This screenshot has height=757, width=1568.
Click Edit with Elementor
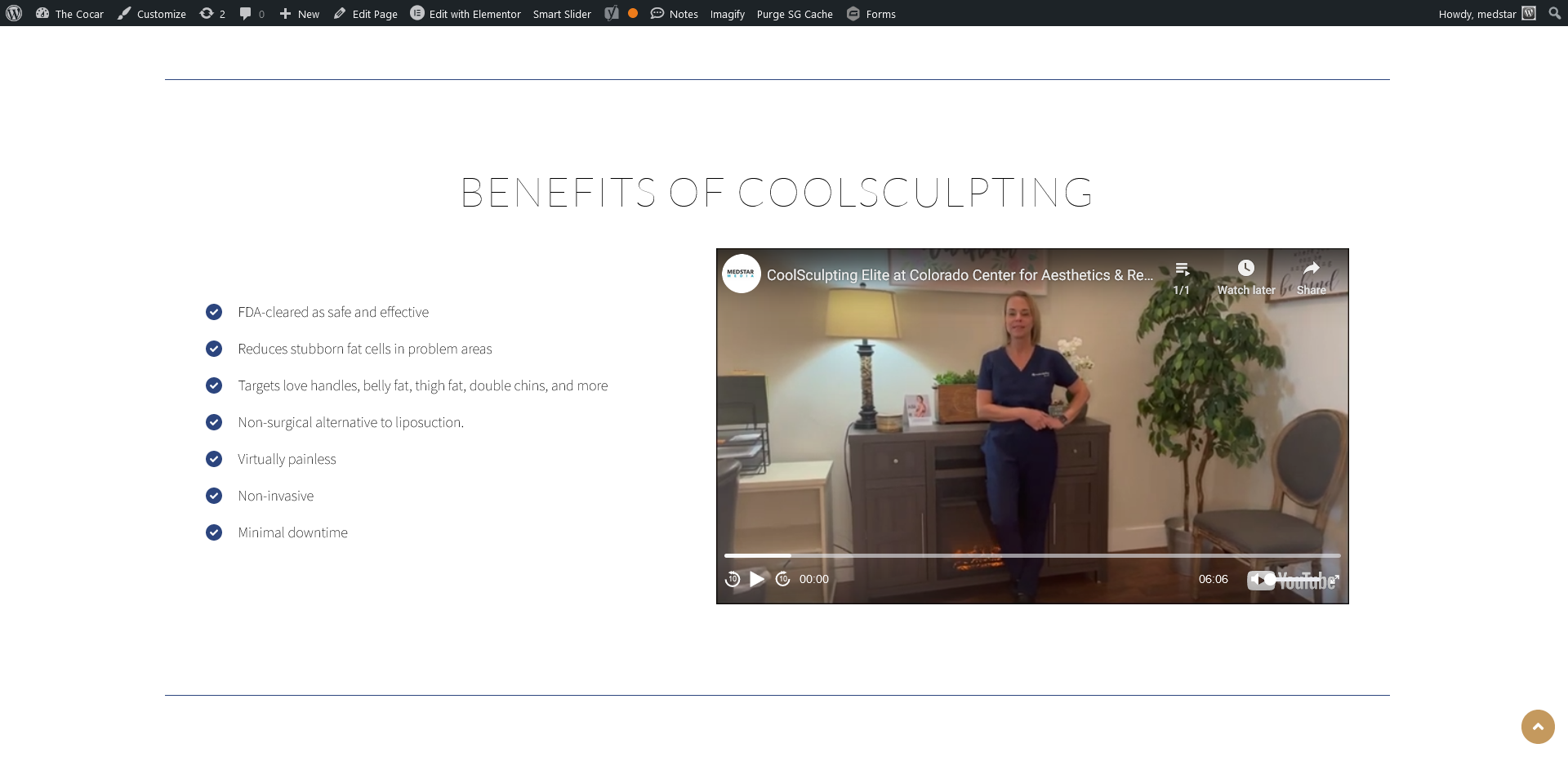[x=465, y=14]
